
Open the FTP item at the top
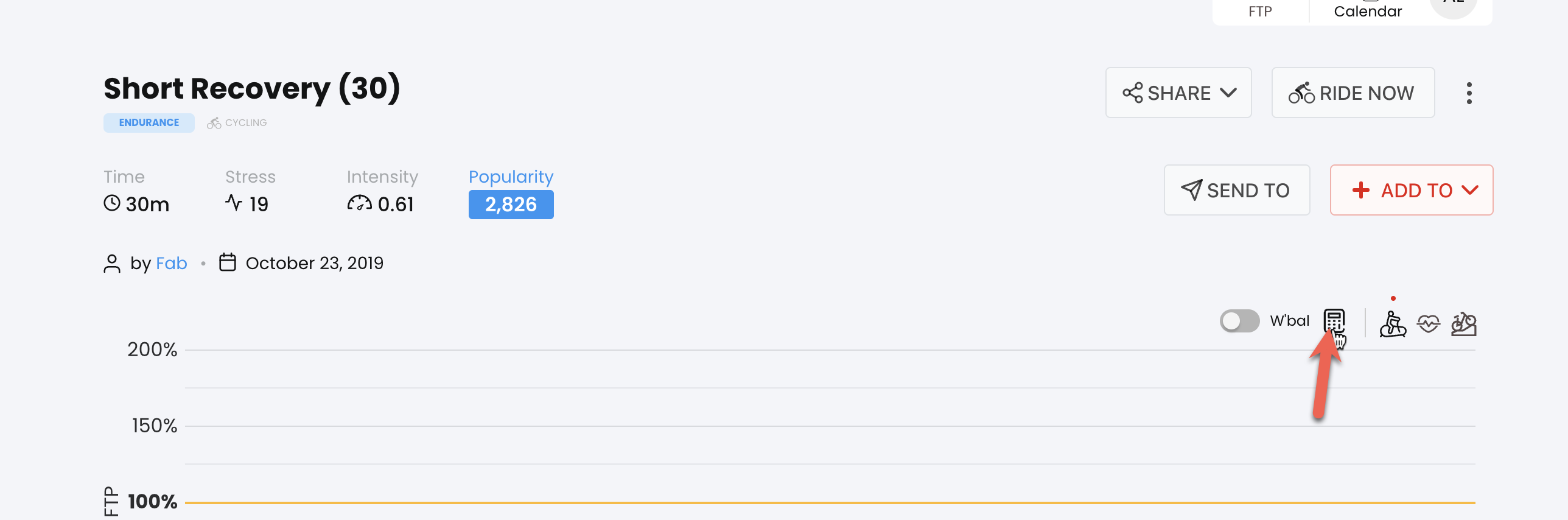click(1260, 11)
